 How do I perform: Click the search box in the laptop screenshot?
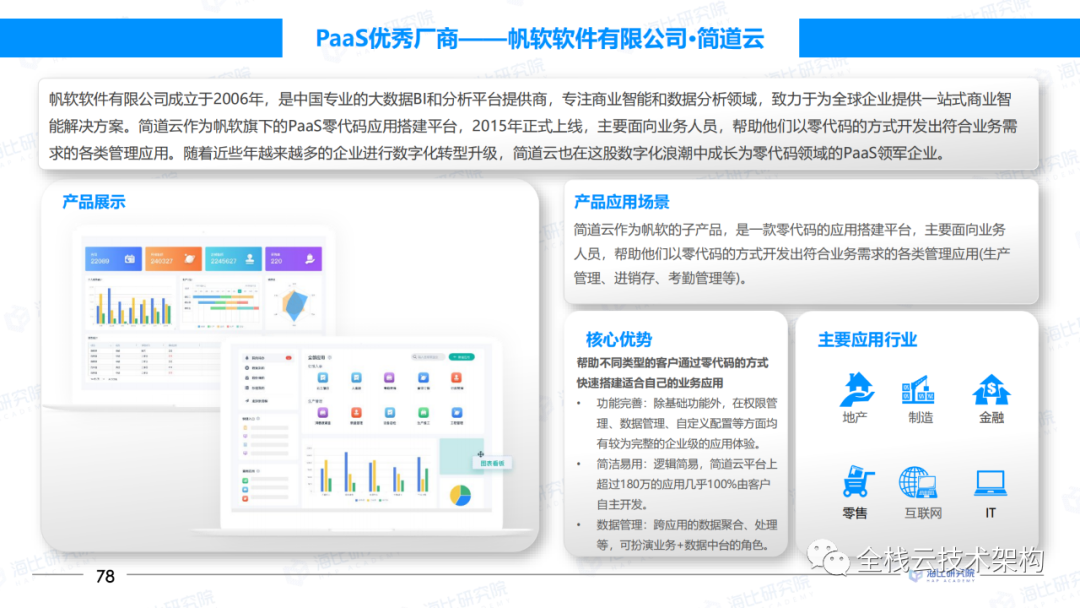tap(428, 357)
